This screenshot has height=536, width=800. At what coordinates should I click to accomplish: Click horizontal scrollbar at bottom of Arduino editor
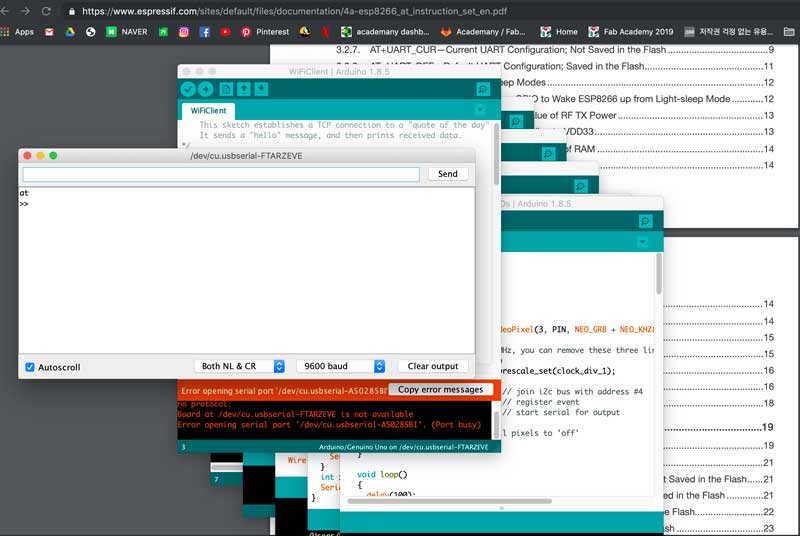(x=449, y=501)
